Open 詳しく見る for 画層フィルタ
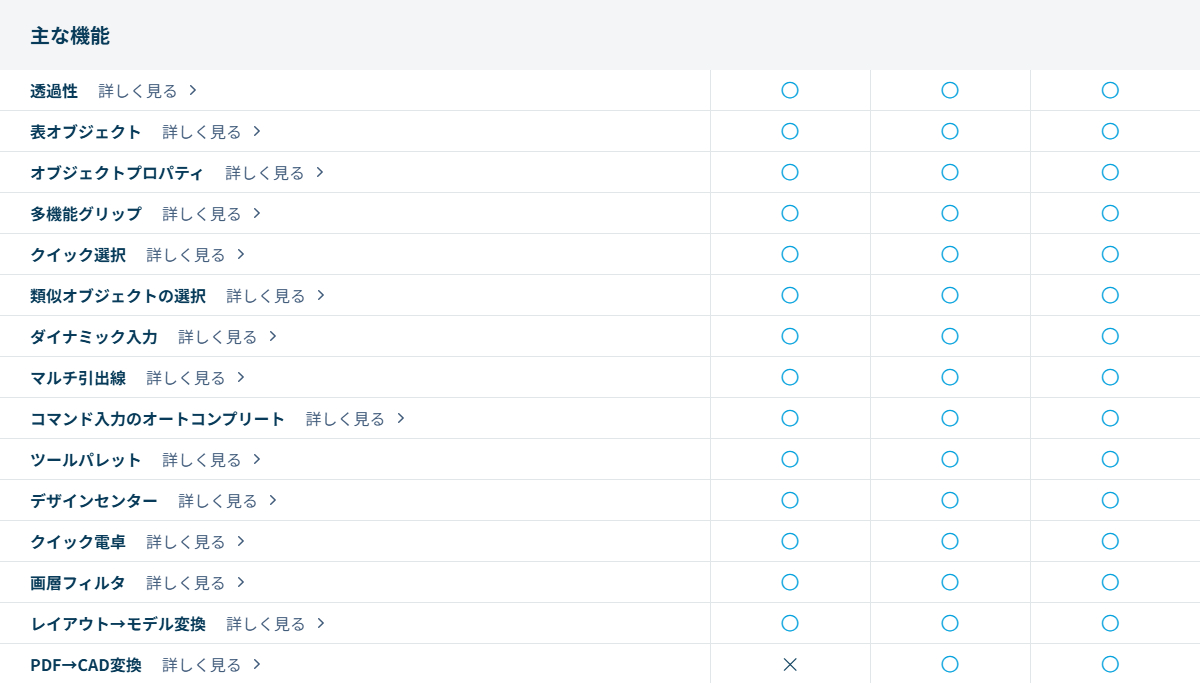The height and width of the screenshot is (683, 1200). coord(186,582)
